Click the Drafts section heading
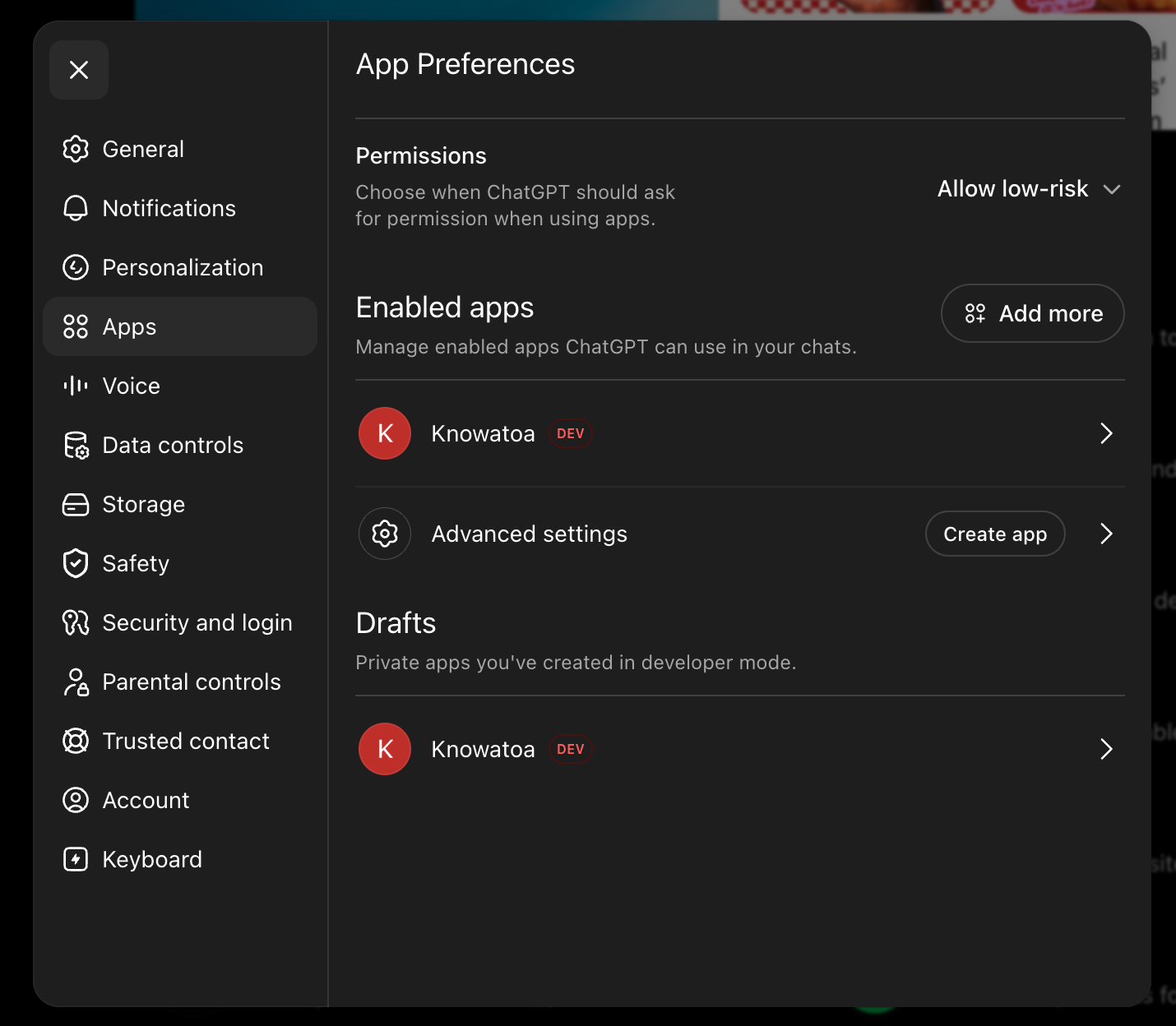The image size is (1176, 1026). click(x=396, y=623)
